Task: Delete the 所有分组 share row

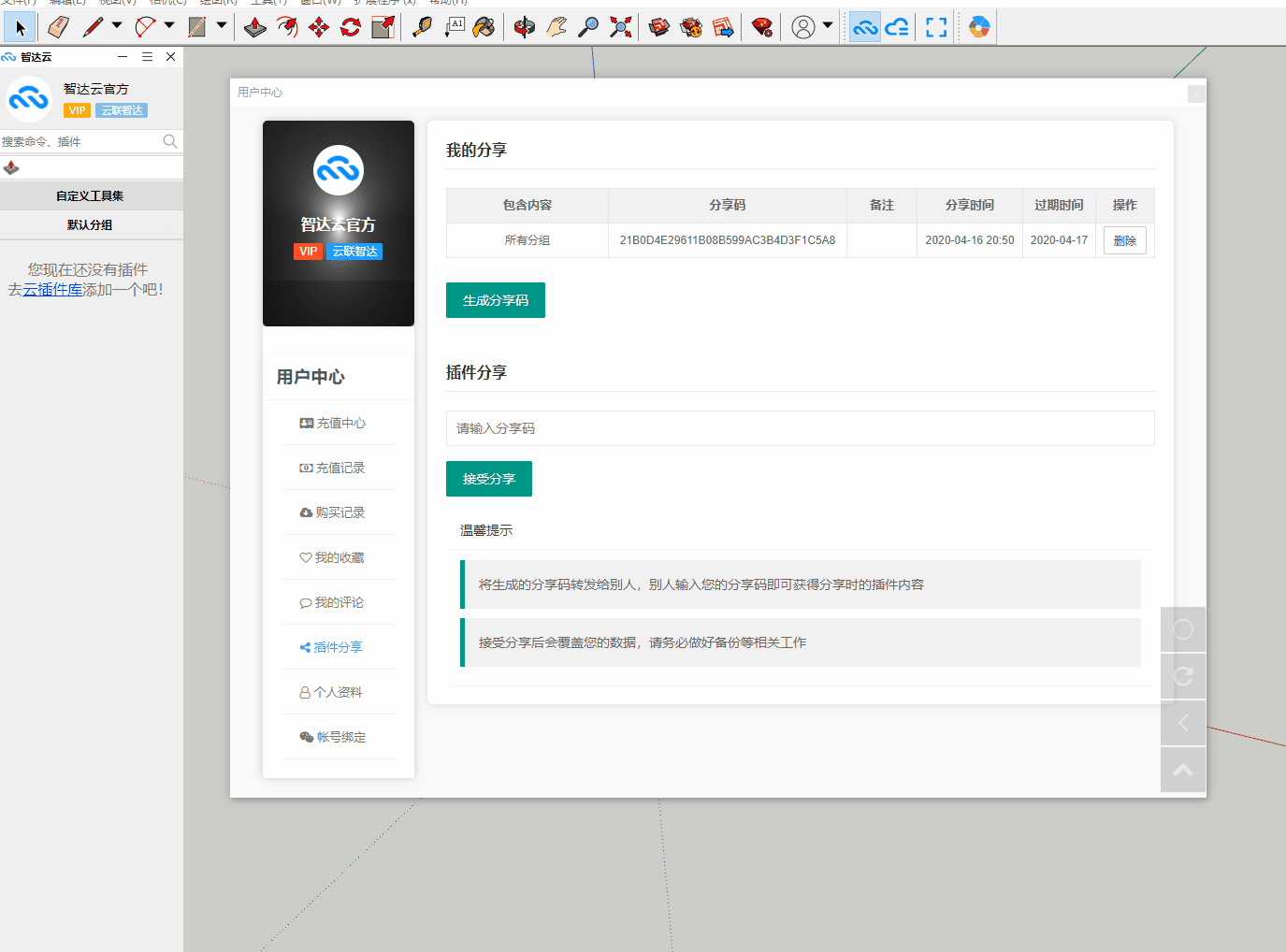Action: coord(1125,240)
